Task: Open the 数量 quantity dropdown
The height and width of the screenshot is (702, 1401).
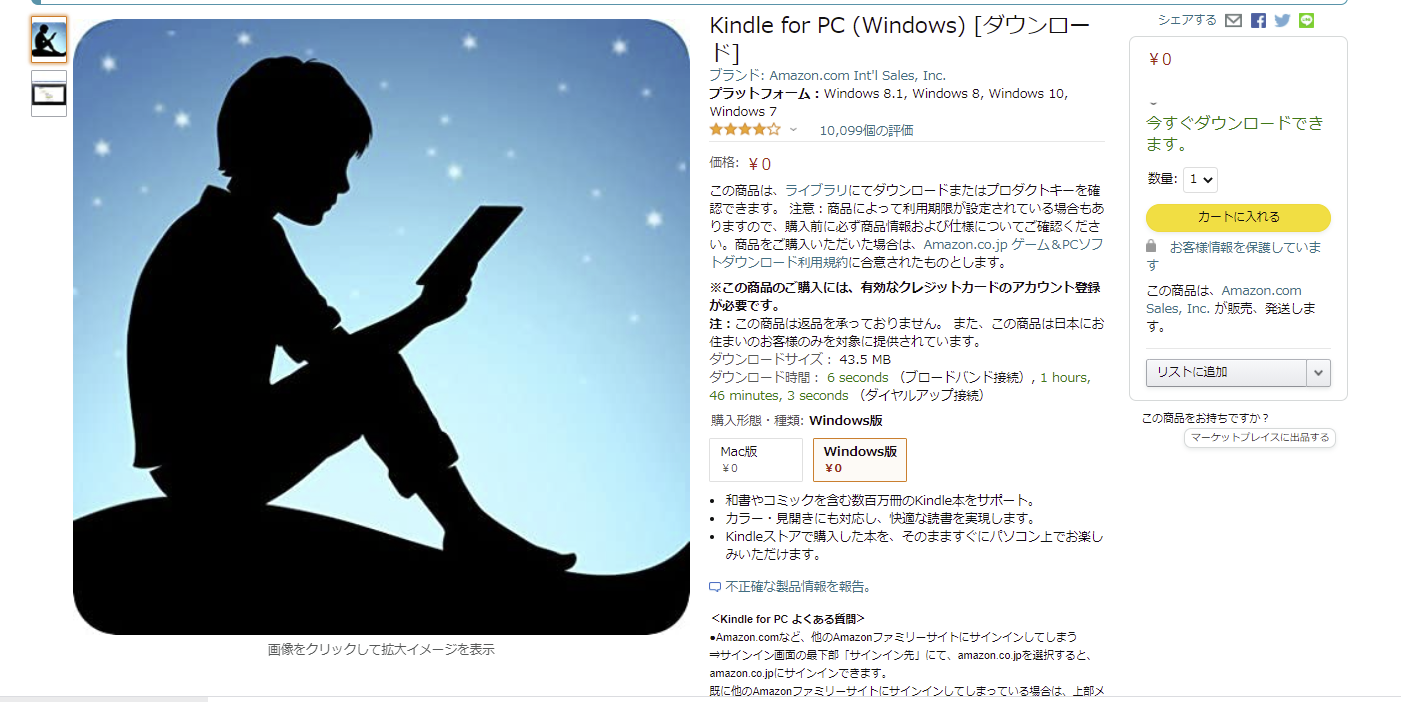Action: (1200, 180)
